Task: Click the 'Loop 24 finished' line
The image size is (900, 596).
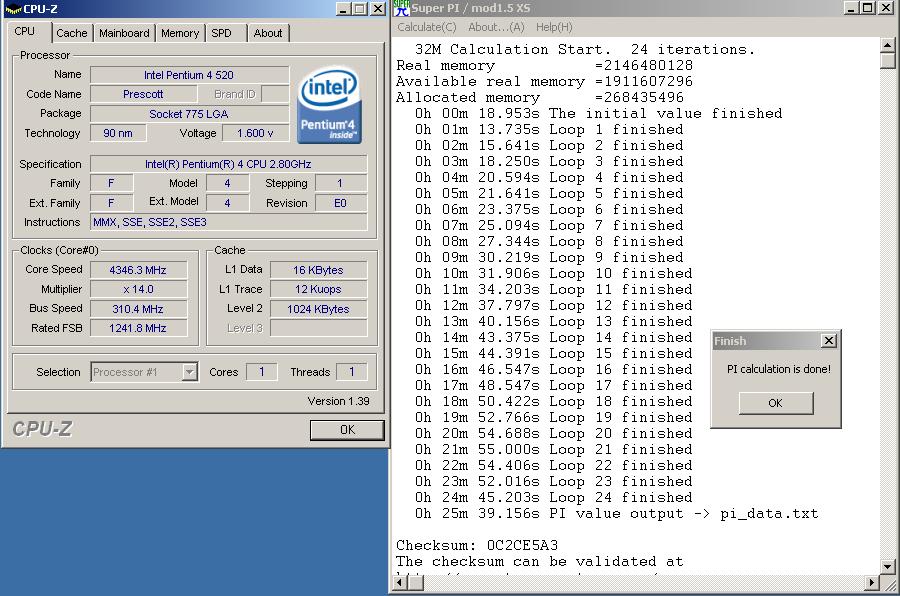Action: [x=553, y=497]
